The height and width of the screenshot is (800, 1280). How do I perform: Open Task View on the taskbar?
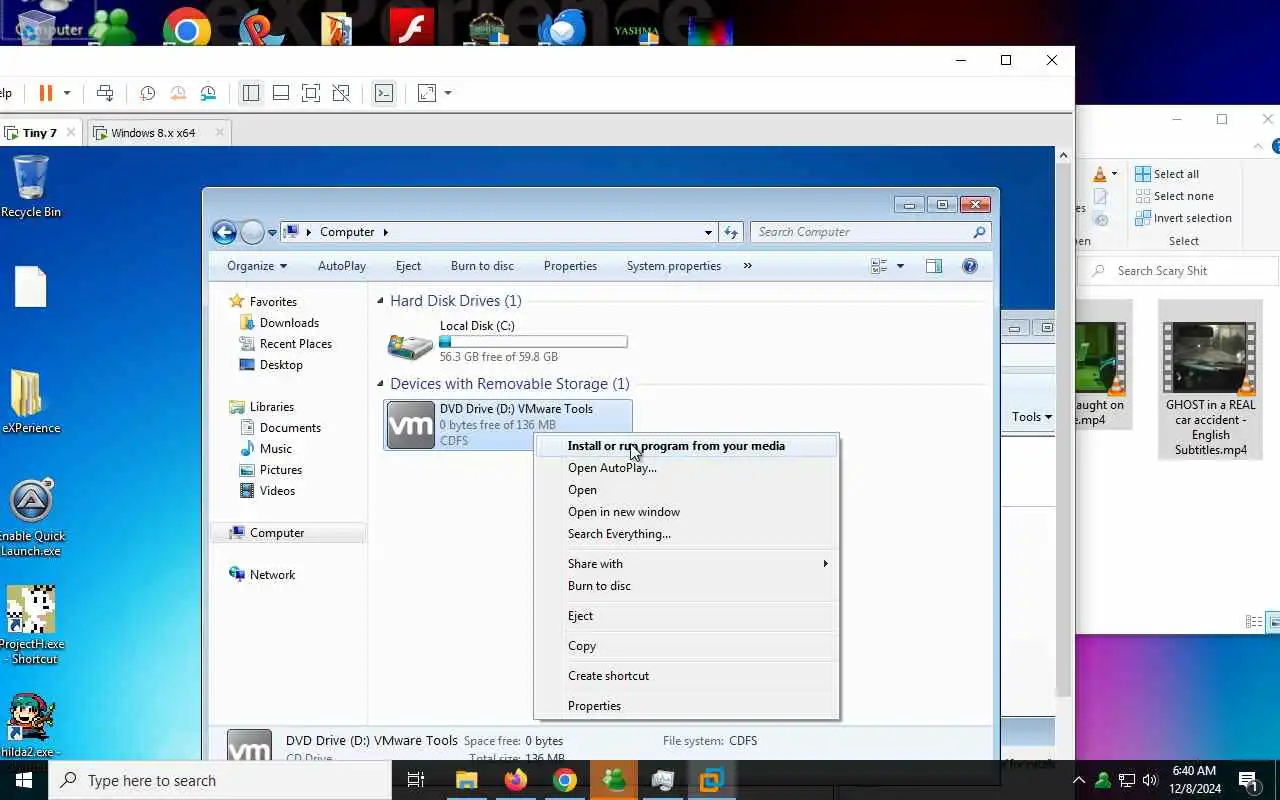coord(416,780)
